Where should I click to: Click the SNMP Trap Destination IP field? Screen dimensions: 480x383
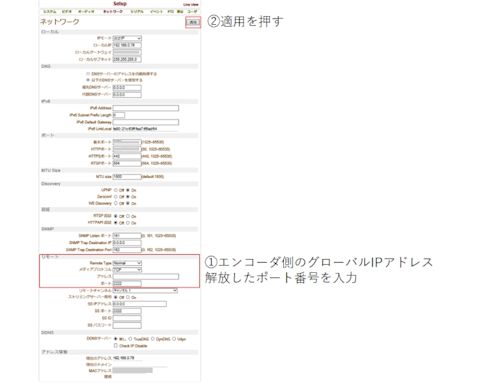pos(127,243)
